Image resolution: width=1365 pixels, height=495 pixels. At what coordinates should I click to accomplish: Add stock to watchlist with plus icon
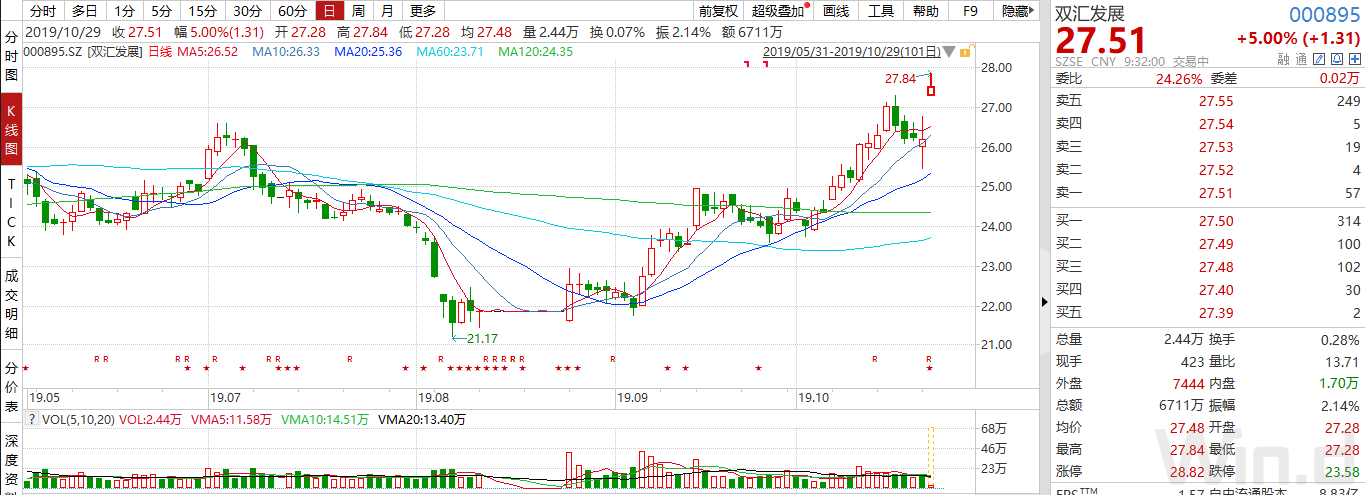click(x=1354, y=60)
